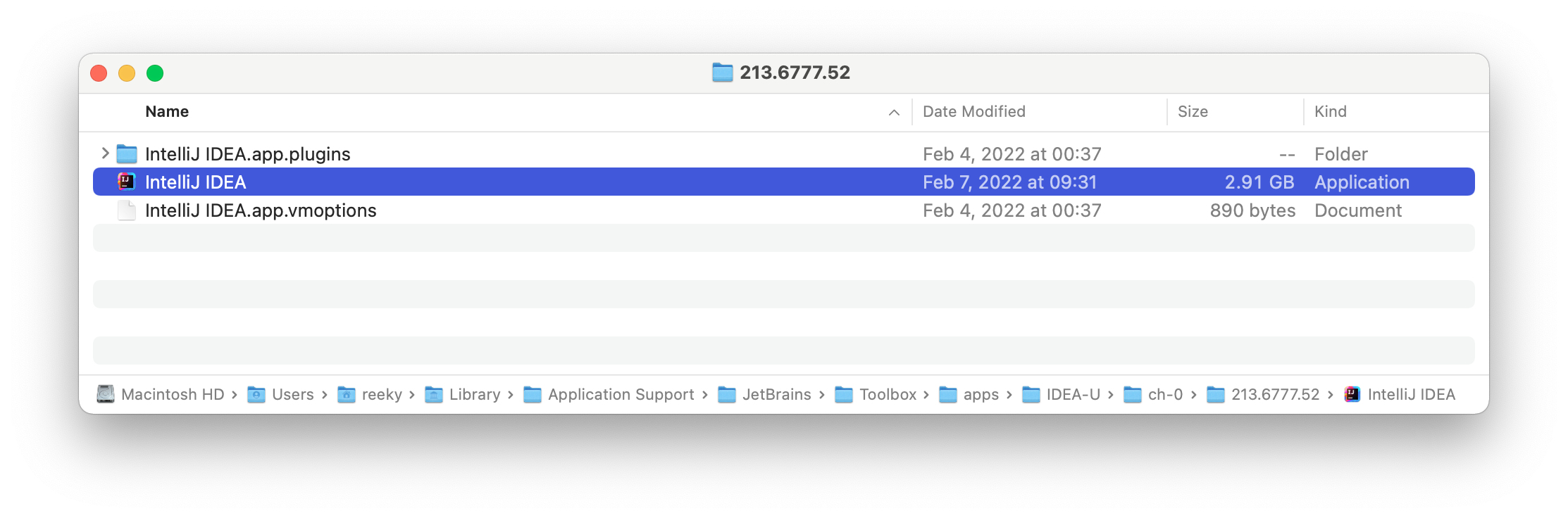Click the Macintosh HD disk icon
Image resolution: width=1568 pixels, height=518 pixels.
pyautogui.click(x=106, y=395)
